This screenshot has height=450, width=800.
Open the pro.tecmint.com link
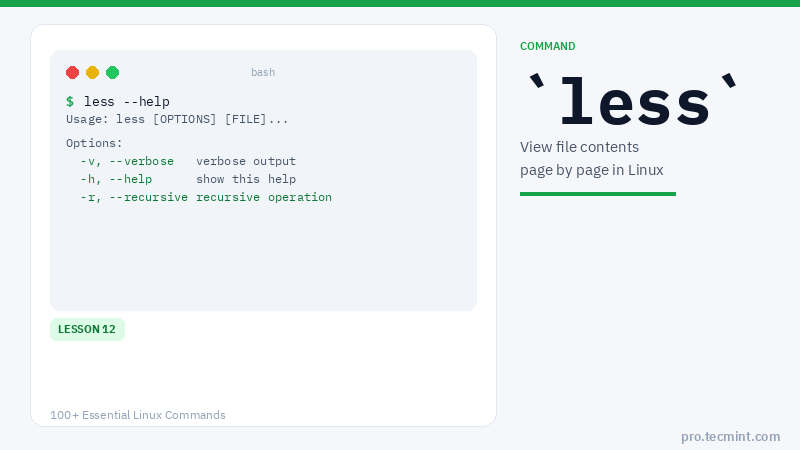pos(730,436)
